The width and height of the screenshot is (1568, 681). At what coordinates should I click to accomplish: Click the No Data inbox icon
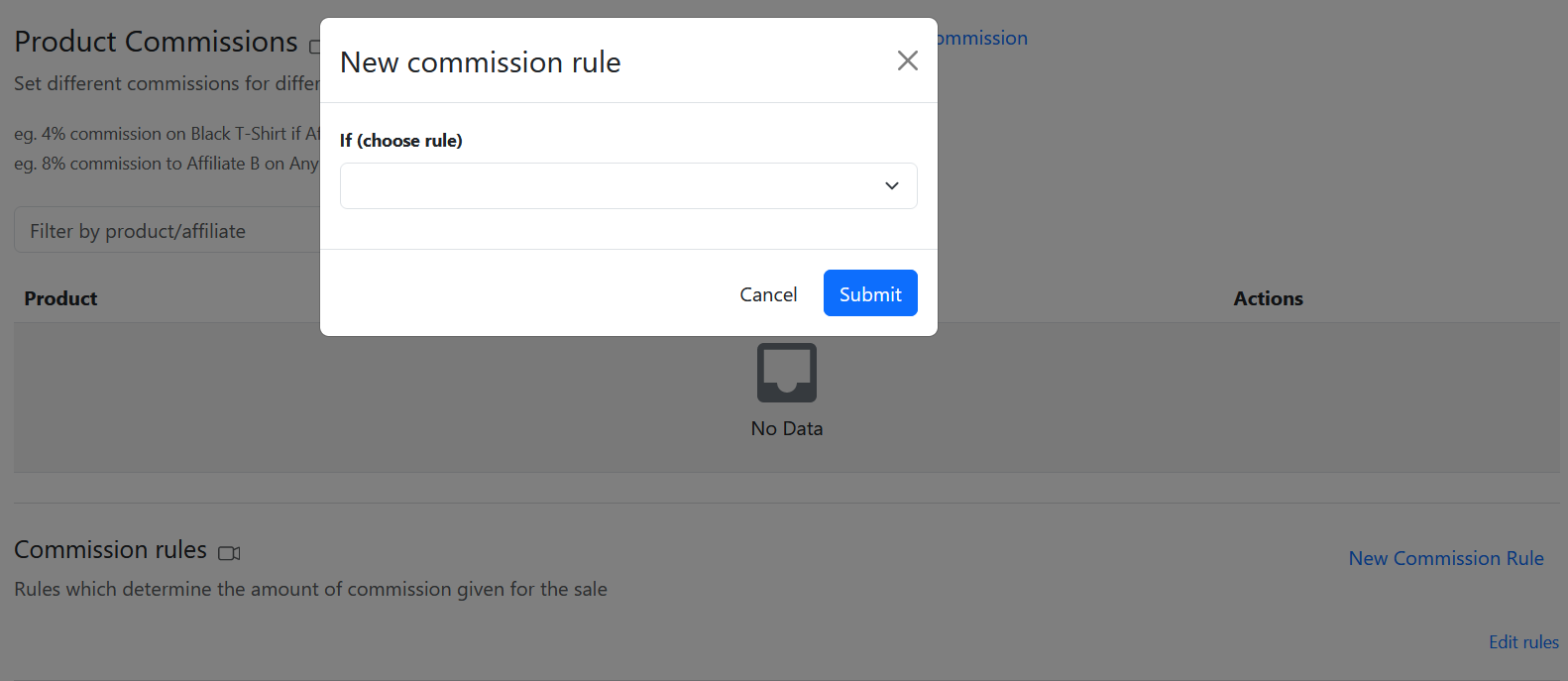[x=786, y=373]
